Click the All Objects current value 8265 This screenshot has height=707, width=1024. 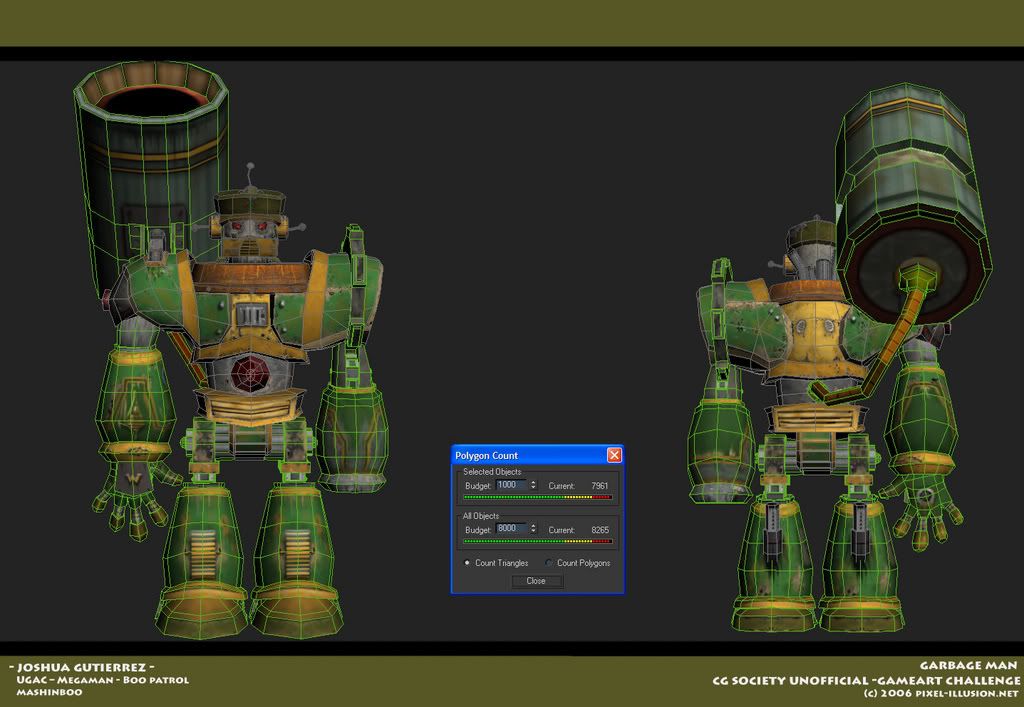click(x=599, y=529)
